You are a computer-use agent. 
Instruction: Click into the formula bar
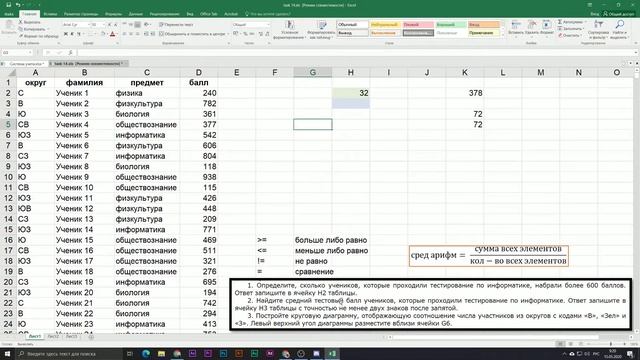(354, 53)
